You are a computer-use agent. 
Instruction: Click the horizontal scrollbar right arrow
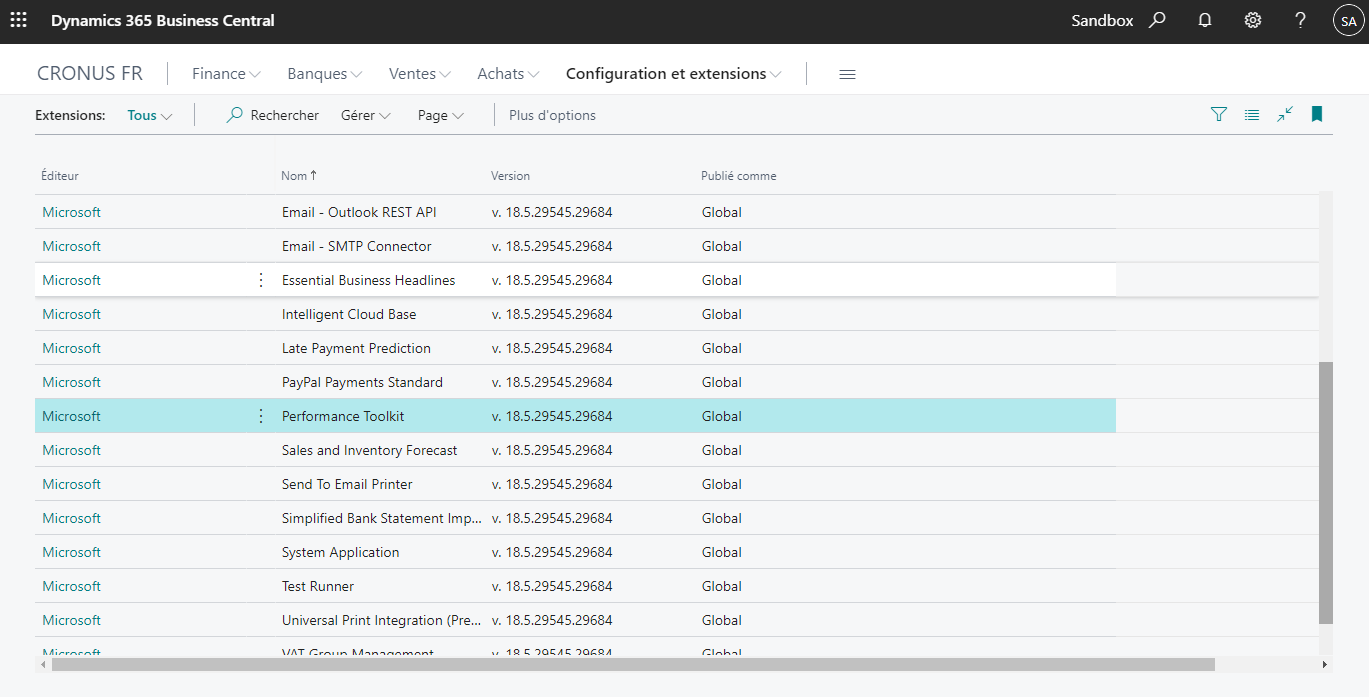coord(1325,664)
